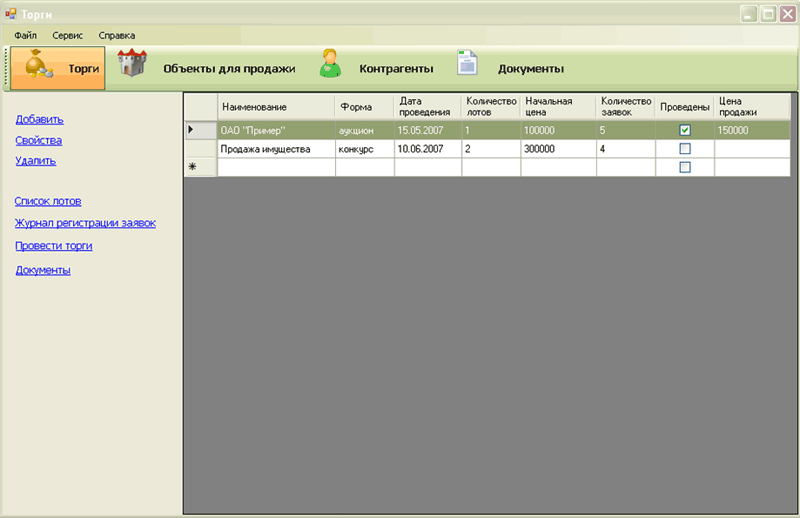
Task: Select lot count cell in Продажа имущества row
Action: point(491,149)
